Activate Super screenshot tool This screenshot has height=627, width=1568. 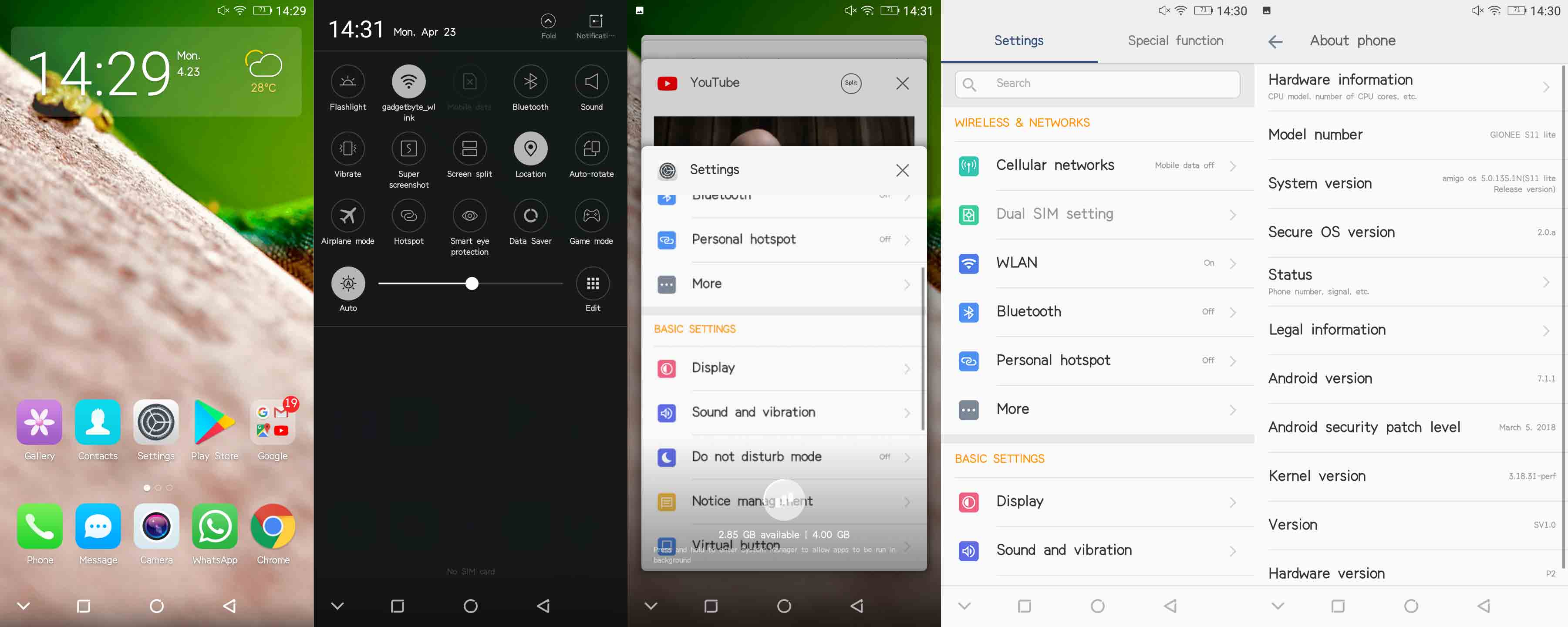(408, 148)
